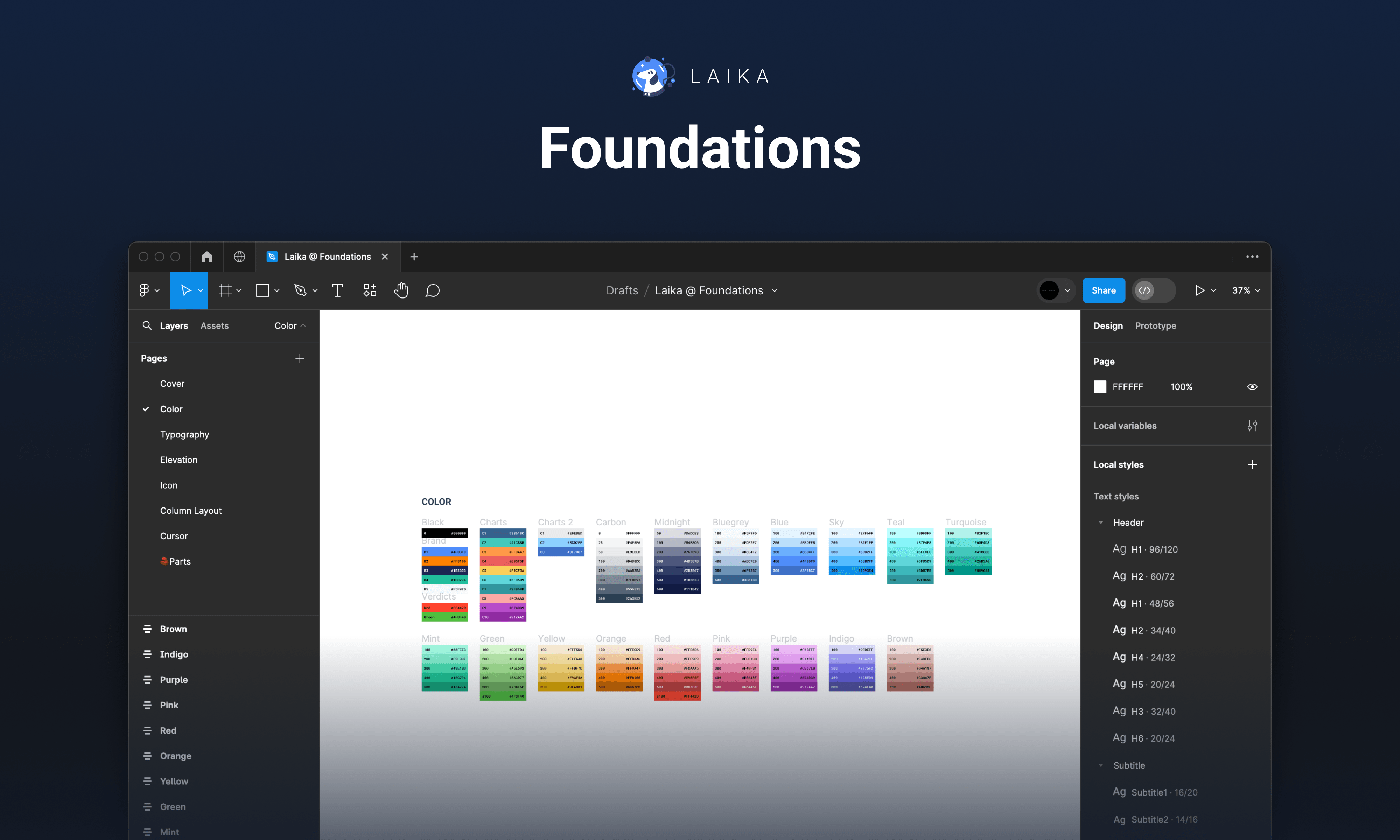The image size is (1400, 840).
Task: Click the Share button
Action: coord(1103,290)
